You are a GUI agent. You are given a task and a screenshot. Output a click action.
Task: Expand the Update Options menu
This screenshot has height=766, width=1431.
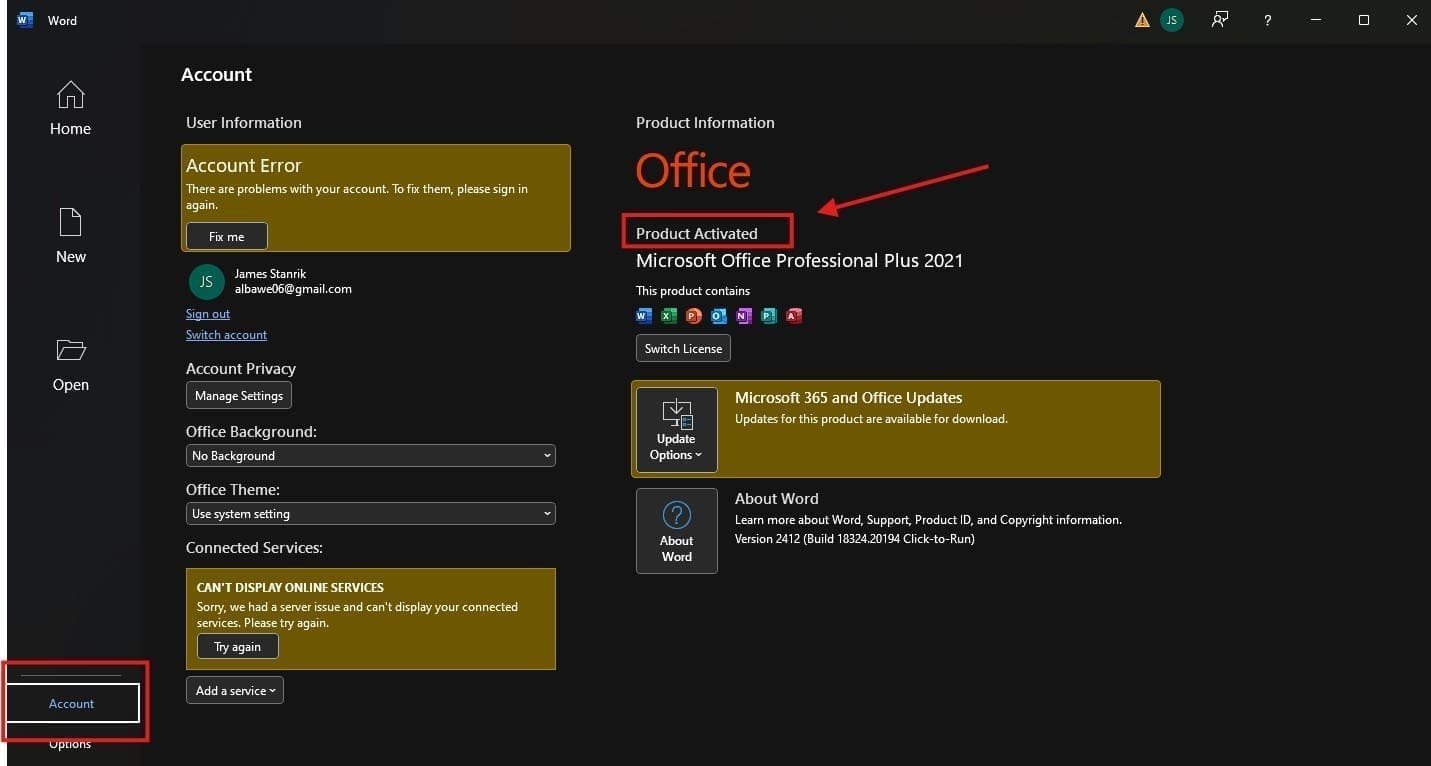(677, 429)
